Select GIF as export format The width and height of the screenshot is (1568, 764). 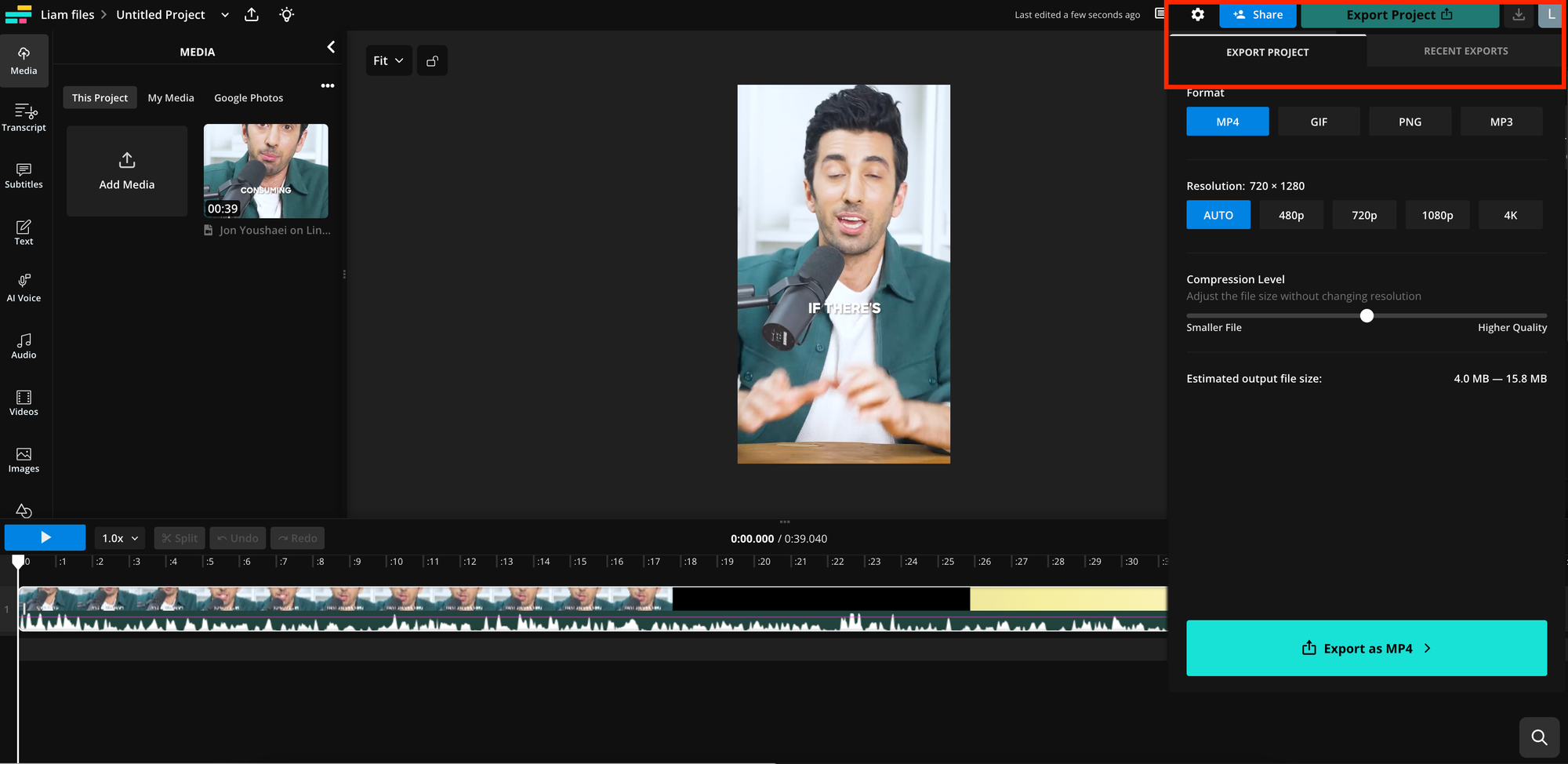click(1319, 121)
